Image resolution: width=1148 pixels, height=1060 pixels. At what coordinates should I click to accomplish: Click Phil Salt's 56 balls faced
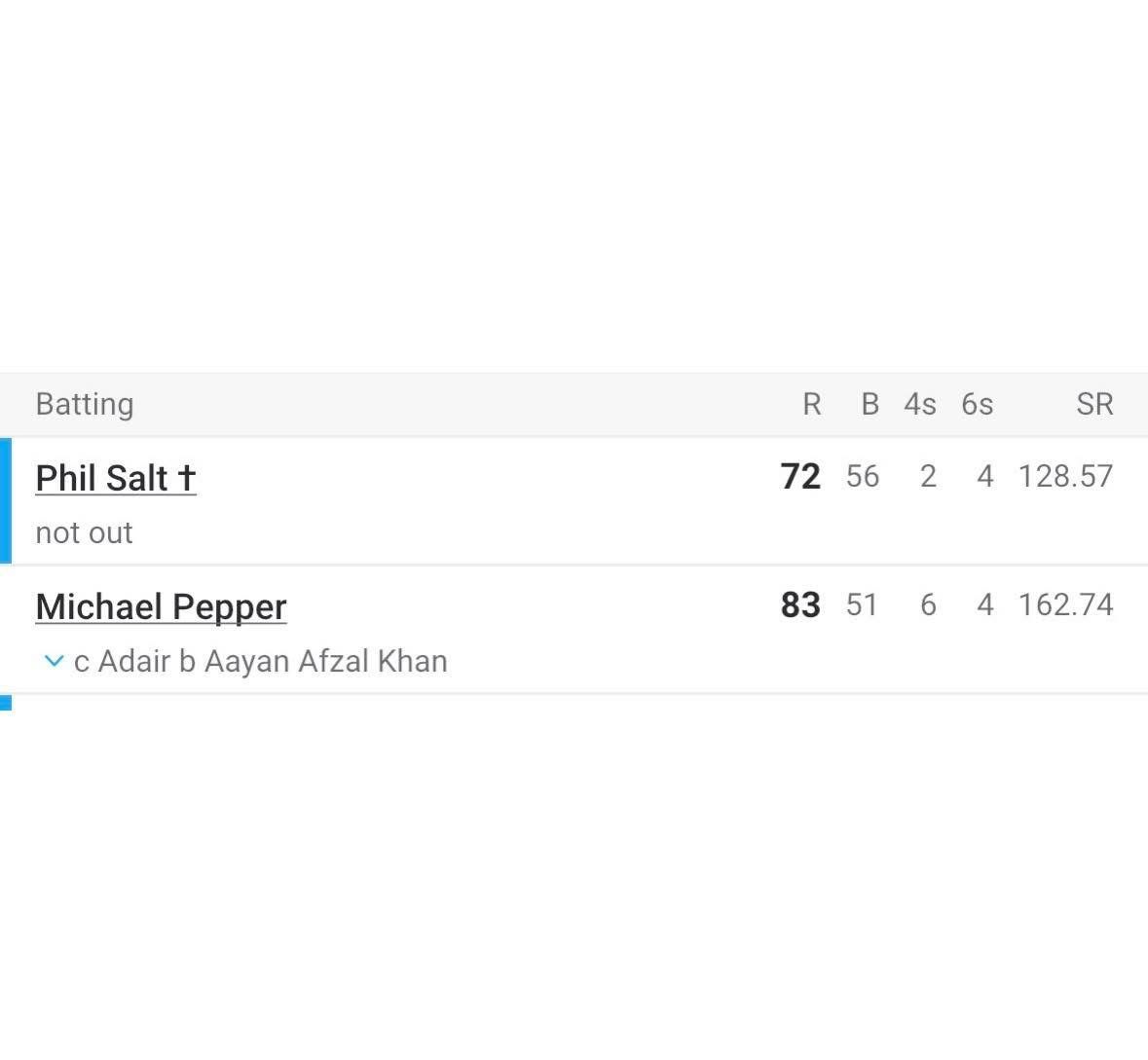point(862,476)
